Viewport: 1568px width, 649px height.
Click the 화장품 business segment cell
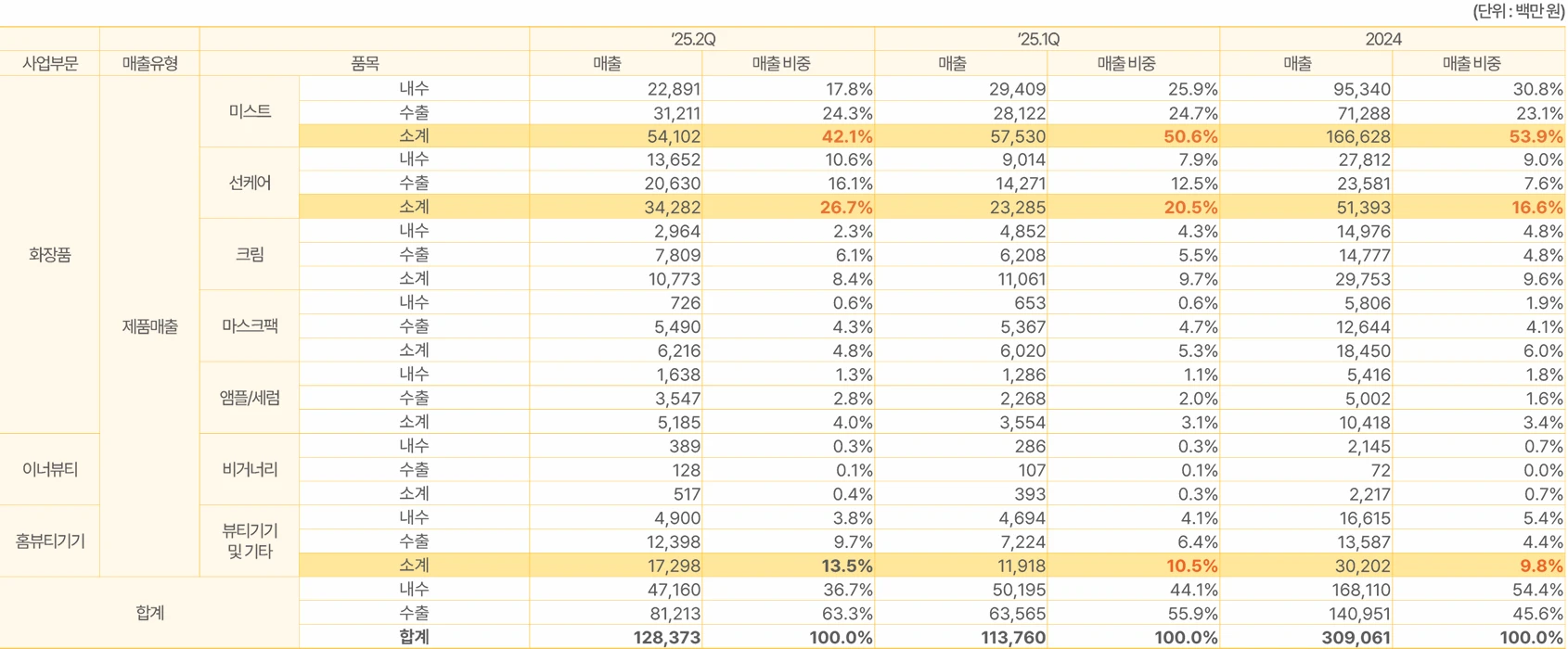50,255
